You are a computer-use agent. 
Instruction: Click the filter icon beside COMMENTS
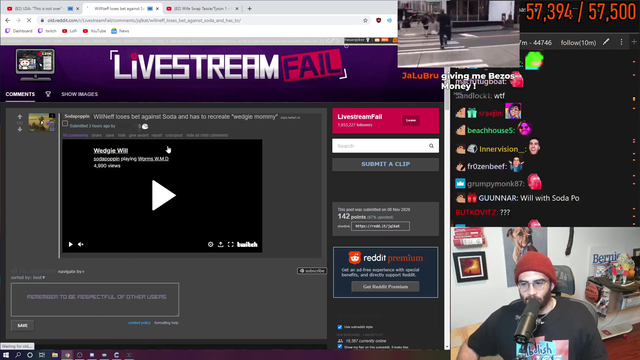(x=48, y=94)
